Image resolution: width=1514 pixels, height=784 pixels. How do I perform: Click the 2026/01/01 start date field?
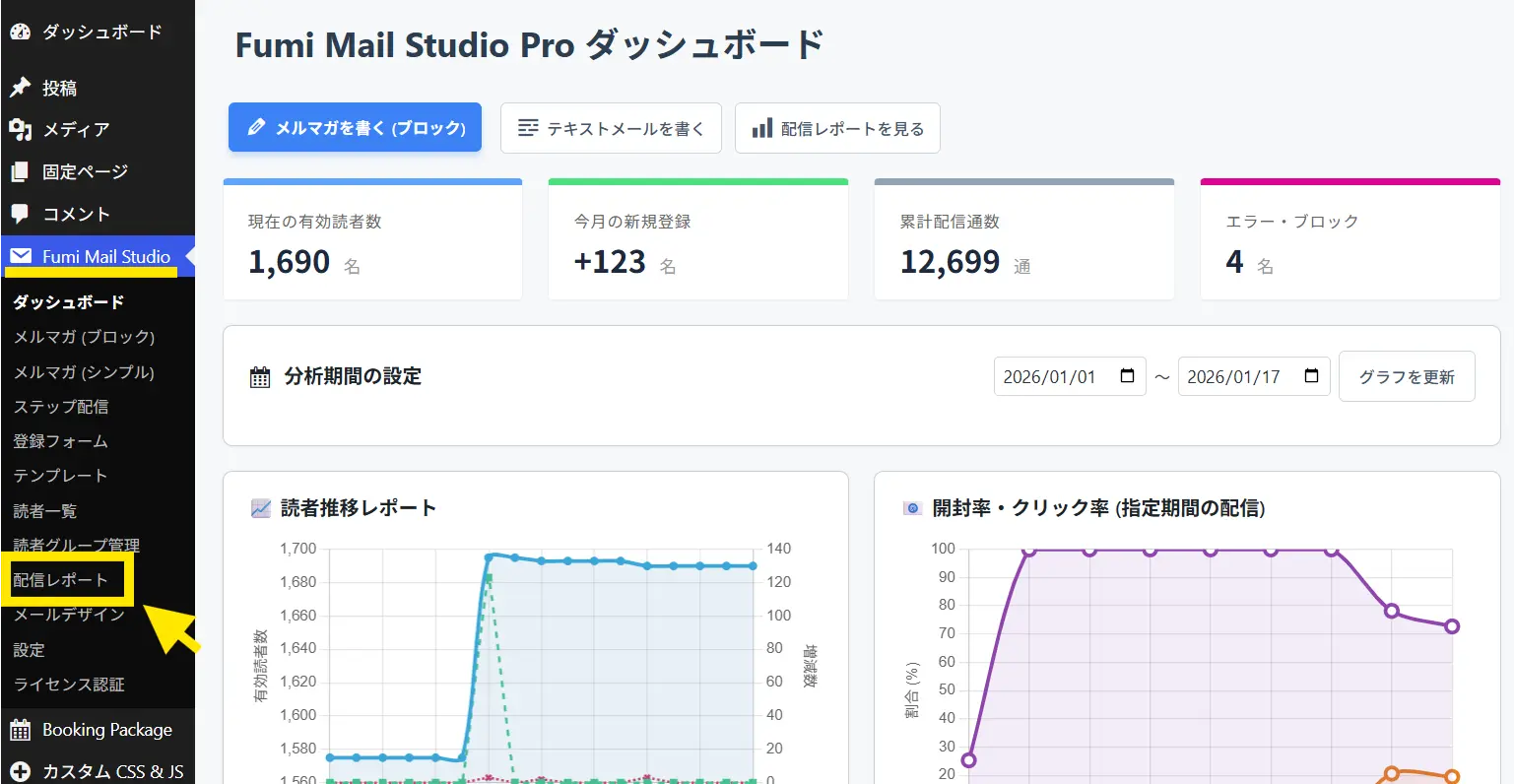[1050, 377]
